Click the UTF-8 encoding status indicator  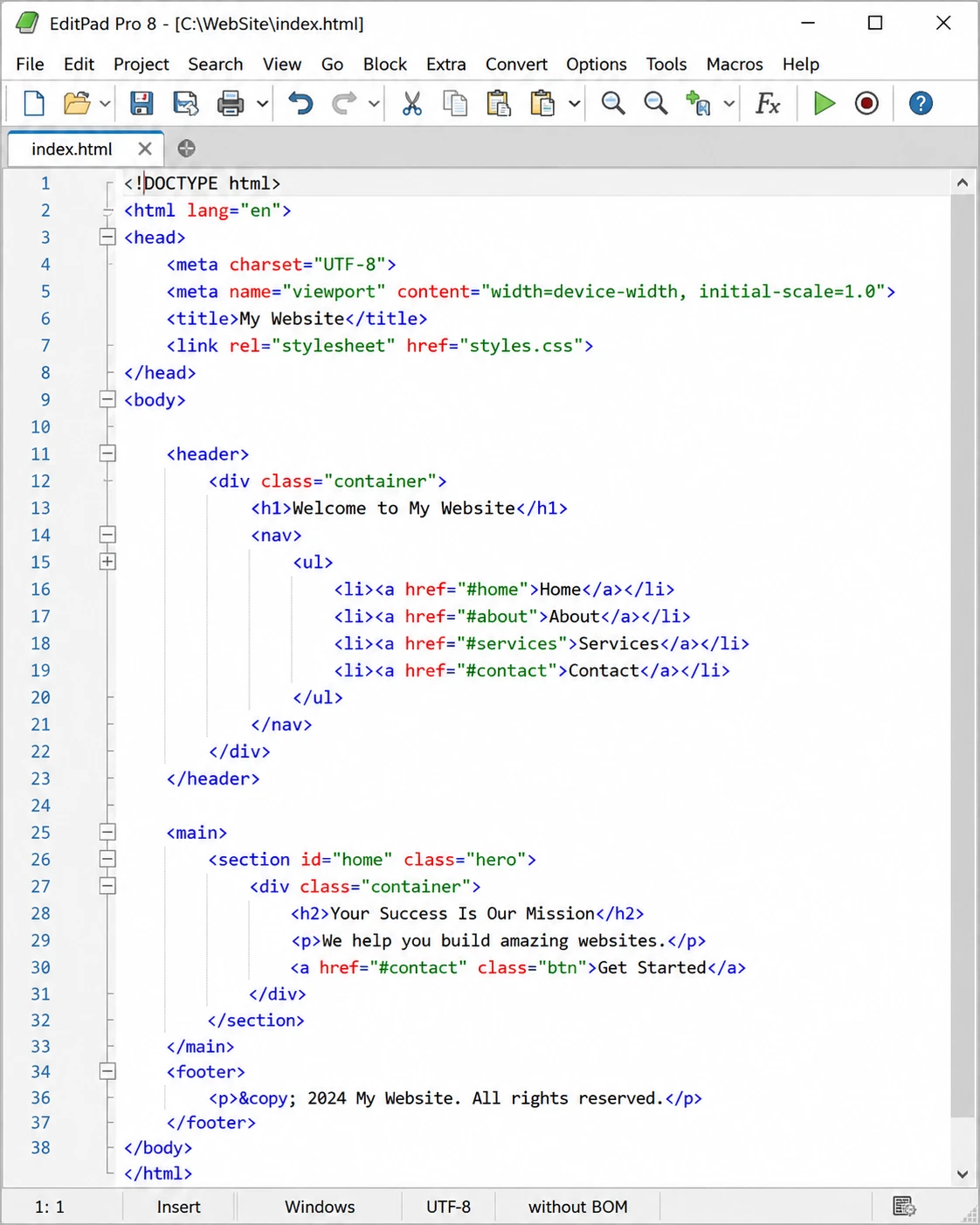(x=448, y=1207)
